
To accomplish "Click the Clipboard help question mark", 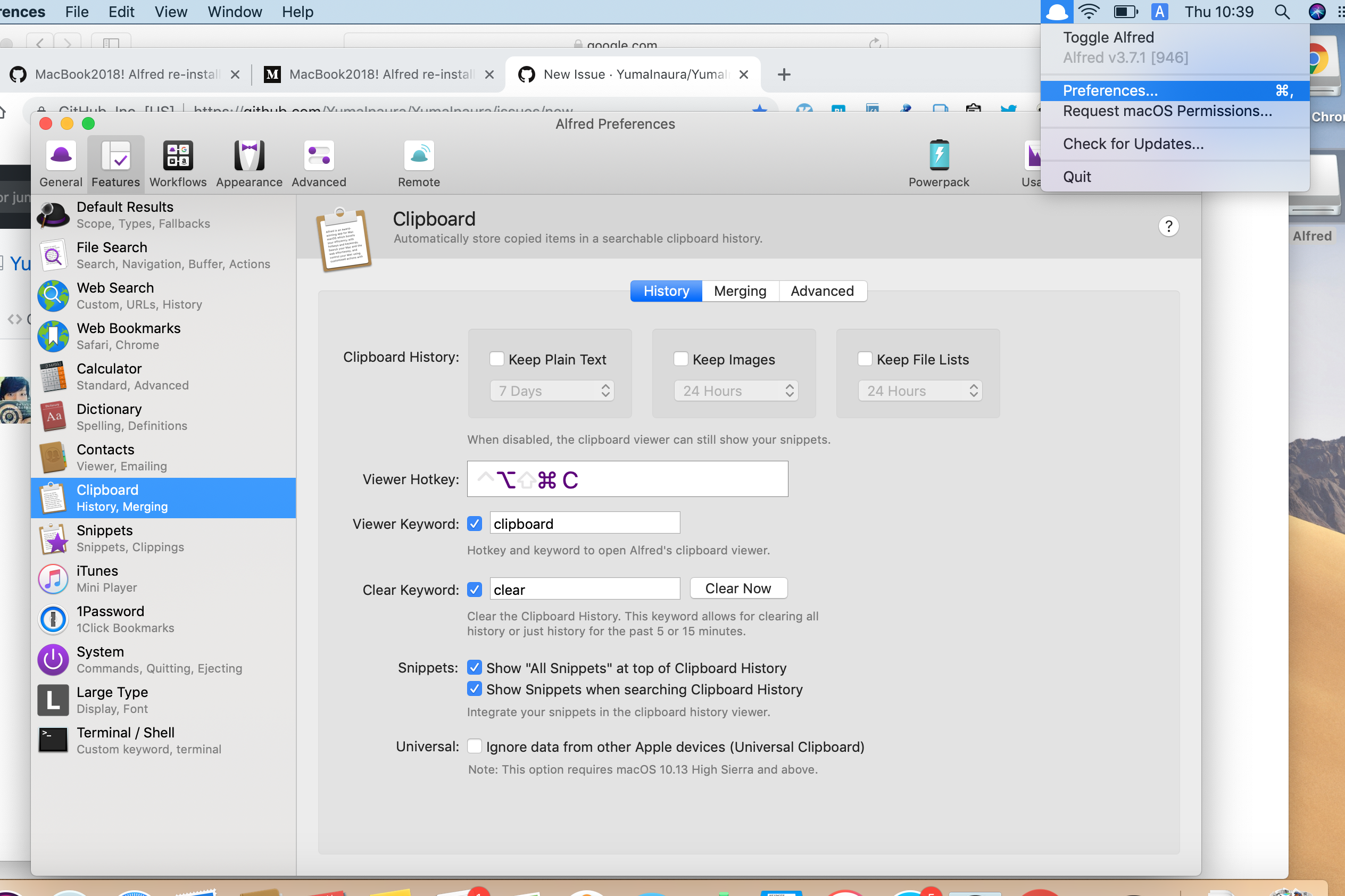I will (1168, 227).
